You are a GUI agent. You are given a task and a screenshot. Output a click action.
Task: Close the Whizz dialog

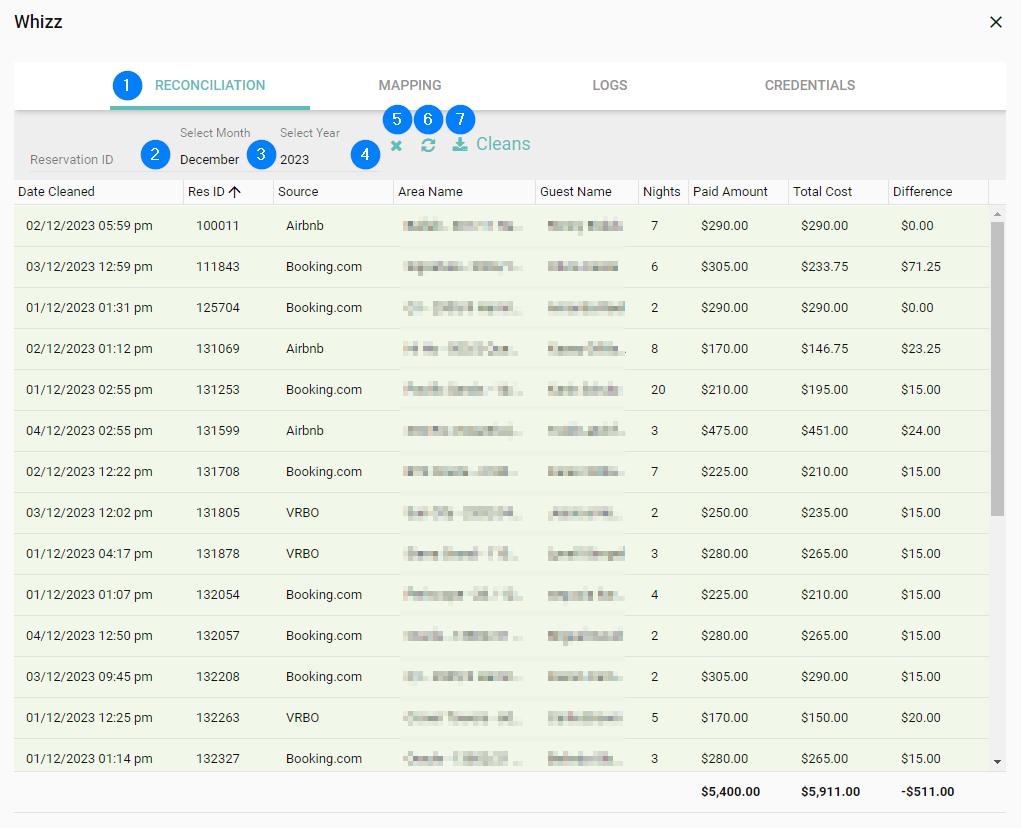[995, 22]
